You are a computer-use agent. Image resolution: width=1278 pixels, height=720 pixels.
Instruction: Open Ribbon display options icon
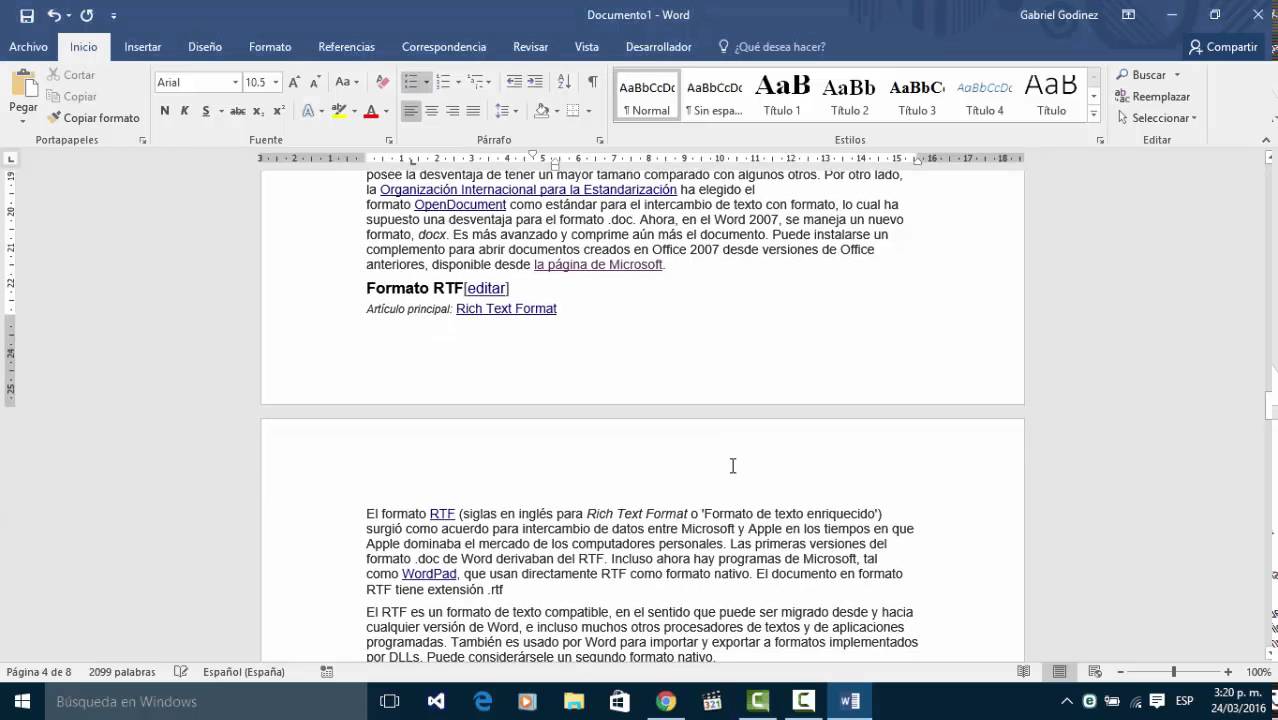tap(1128, 15)
